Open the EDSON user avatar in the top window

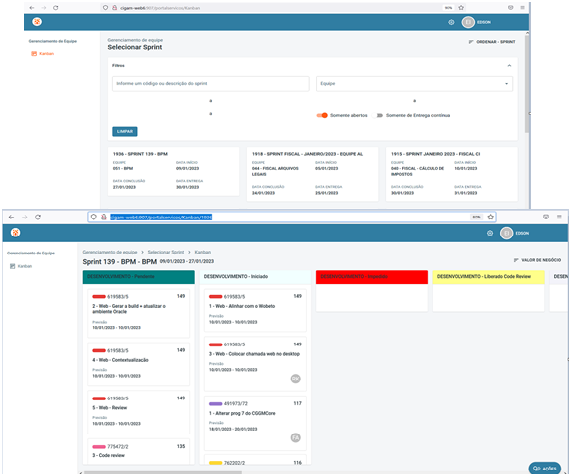[x=468, y=22]
